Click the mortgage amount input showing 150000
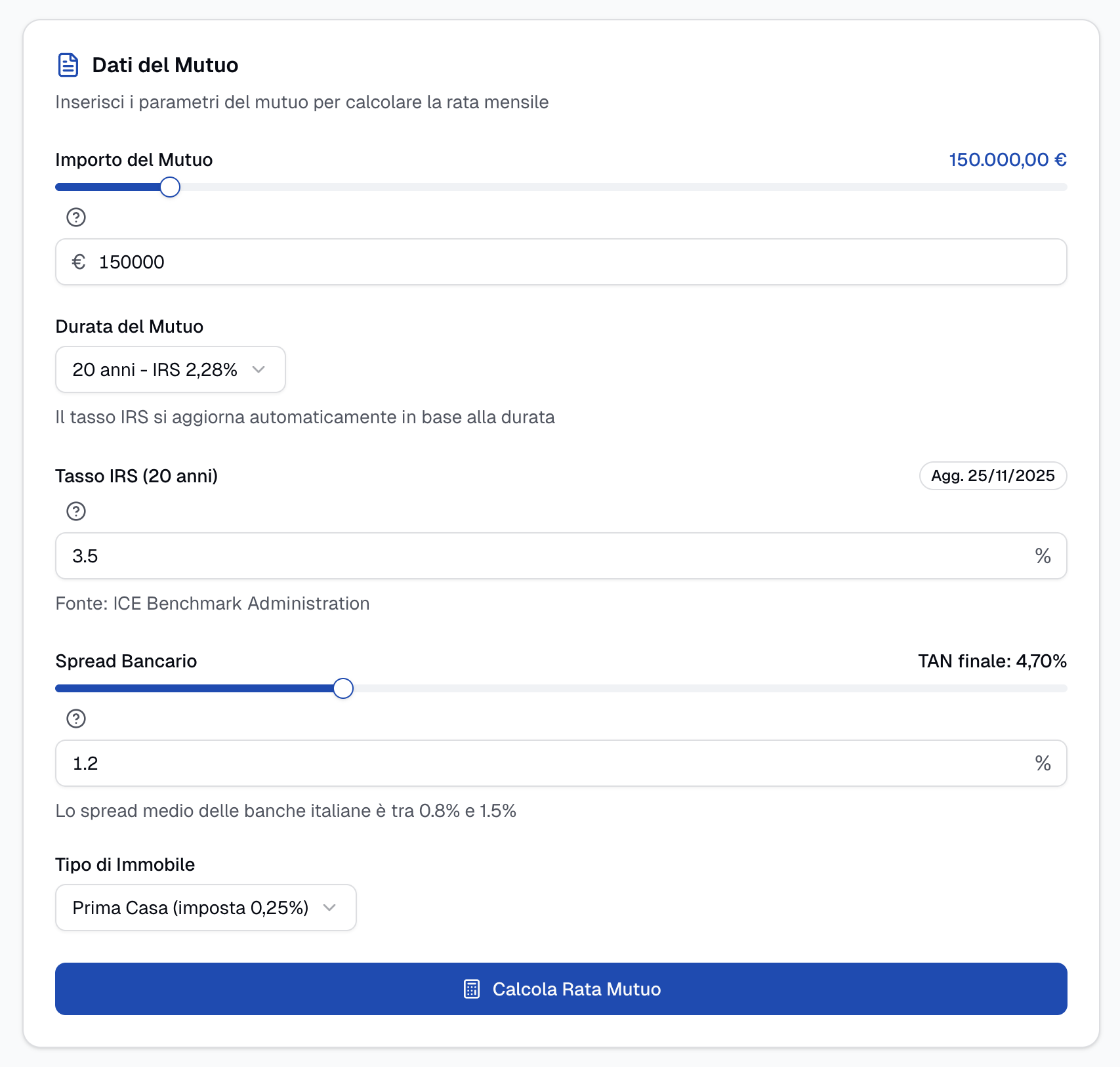Screen dimensions: 1120x1067 (x=561, y=262)
